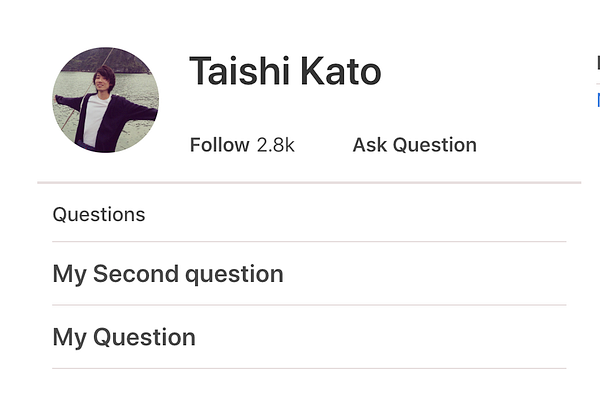600x415 pixels.
Task: Select the Questions section tab
Action: click(x=98, y=214)
